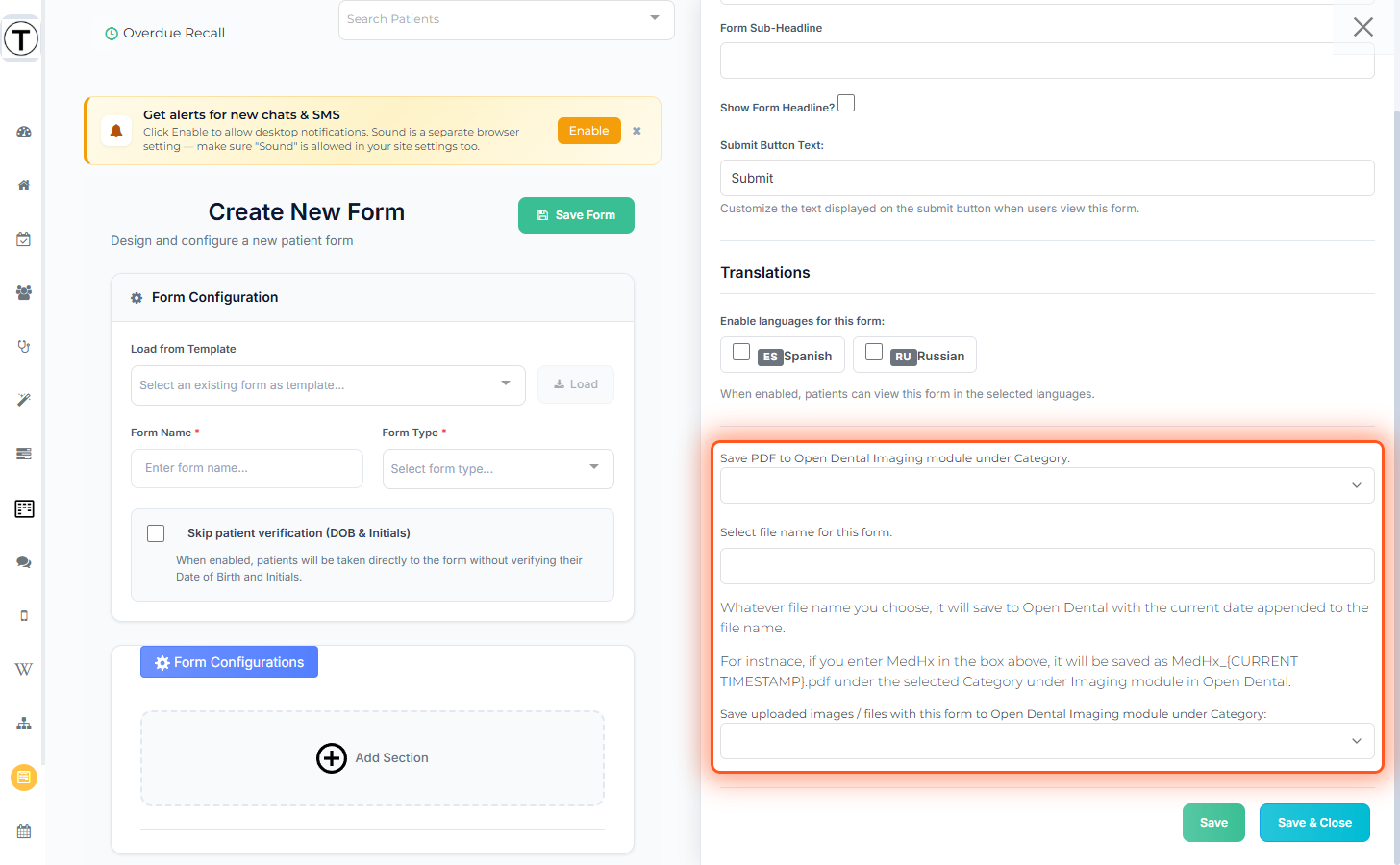Focus the file name input field
This screenshot has height=865, width=1400.
pyautogui.click(x=1047, y=566)
